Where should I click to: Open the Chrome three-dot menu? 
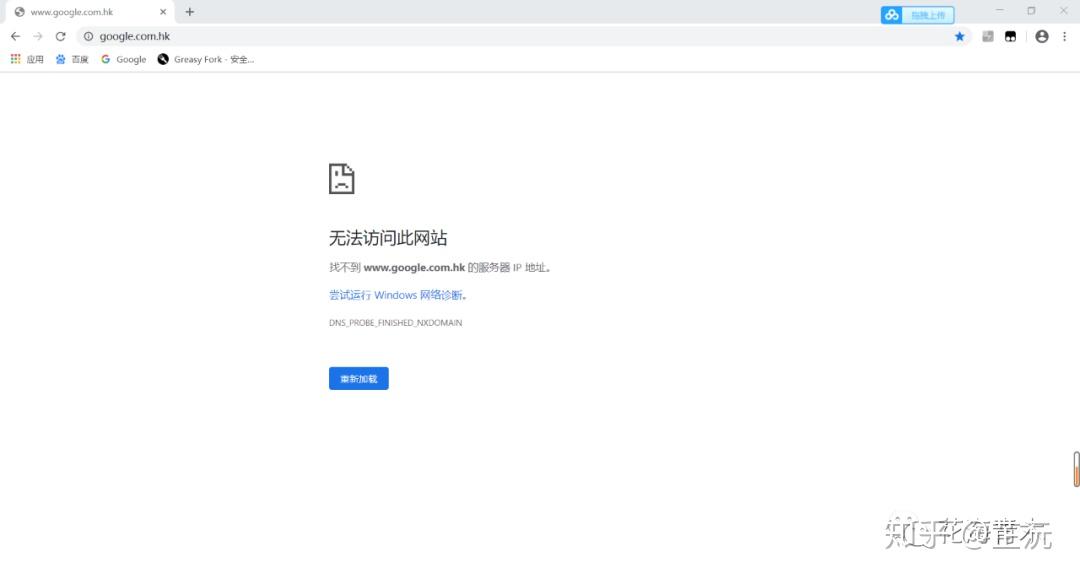point(1064,36)
